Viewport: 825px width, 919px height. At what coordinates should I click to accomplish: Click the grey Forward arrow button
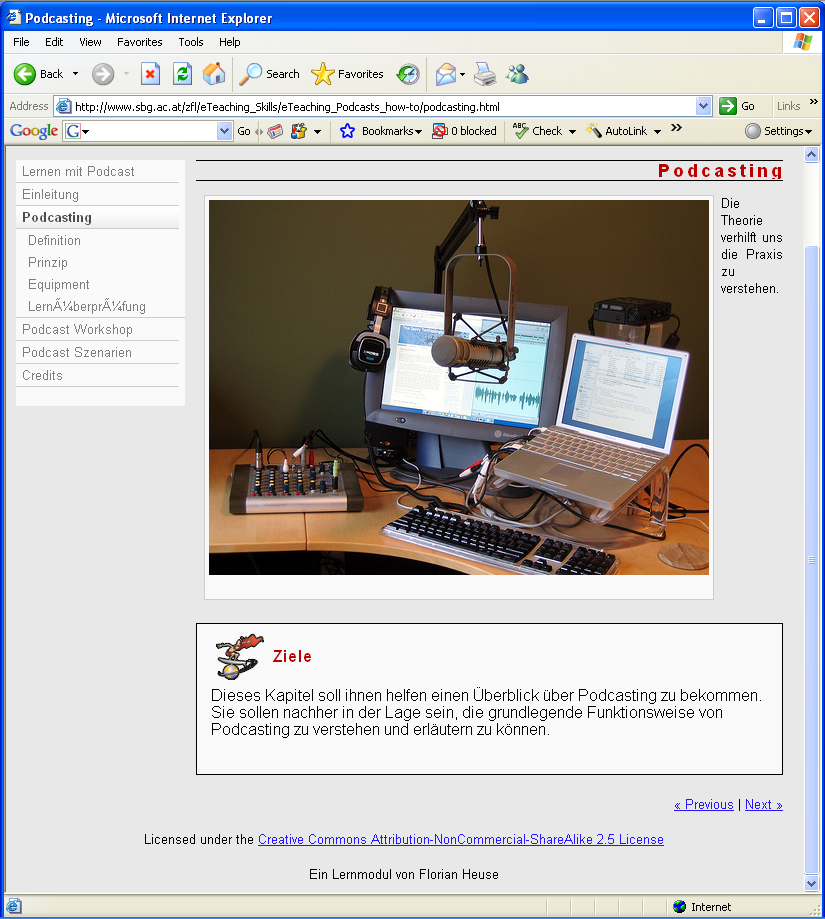click(103, 74)
